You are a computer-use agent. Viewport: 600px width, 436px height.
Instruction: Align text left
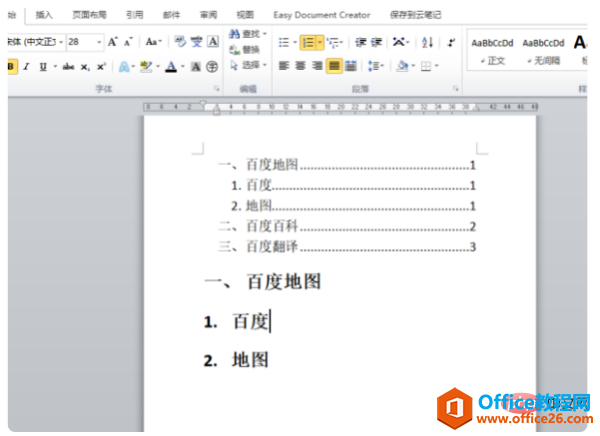pyautogui.click(x=284, y=66)
